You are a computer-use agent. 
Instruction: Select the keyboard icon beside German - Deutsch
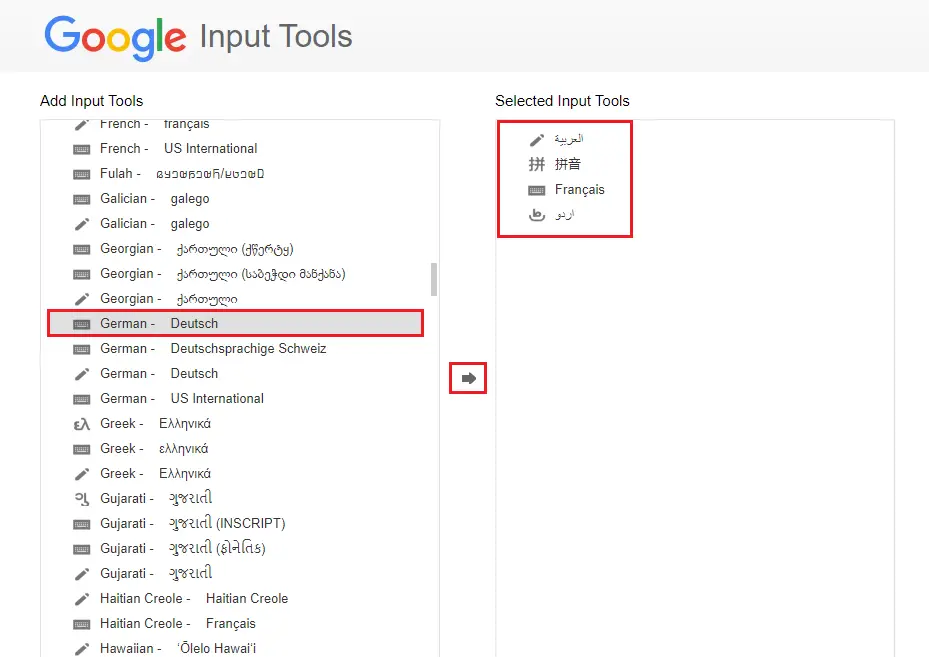[81, 323]
